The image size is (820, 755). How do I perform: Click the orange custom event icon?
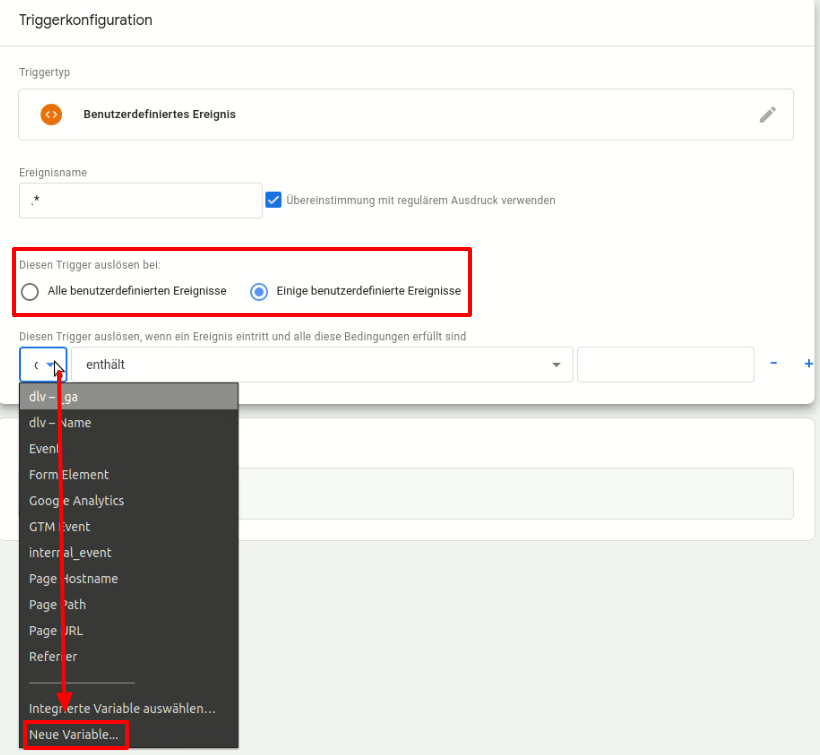click(51, 114)
